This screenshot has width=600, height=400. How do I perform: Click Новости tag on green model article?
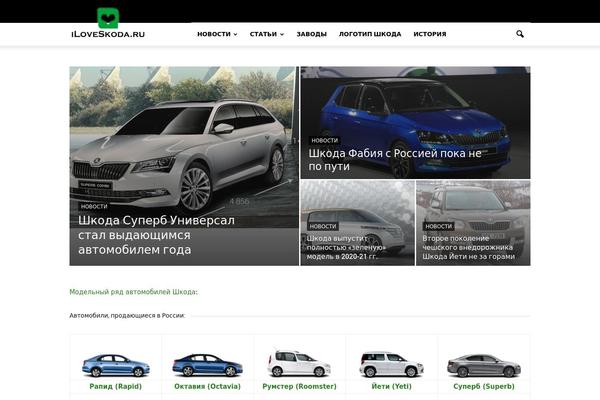click(323, 226)
